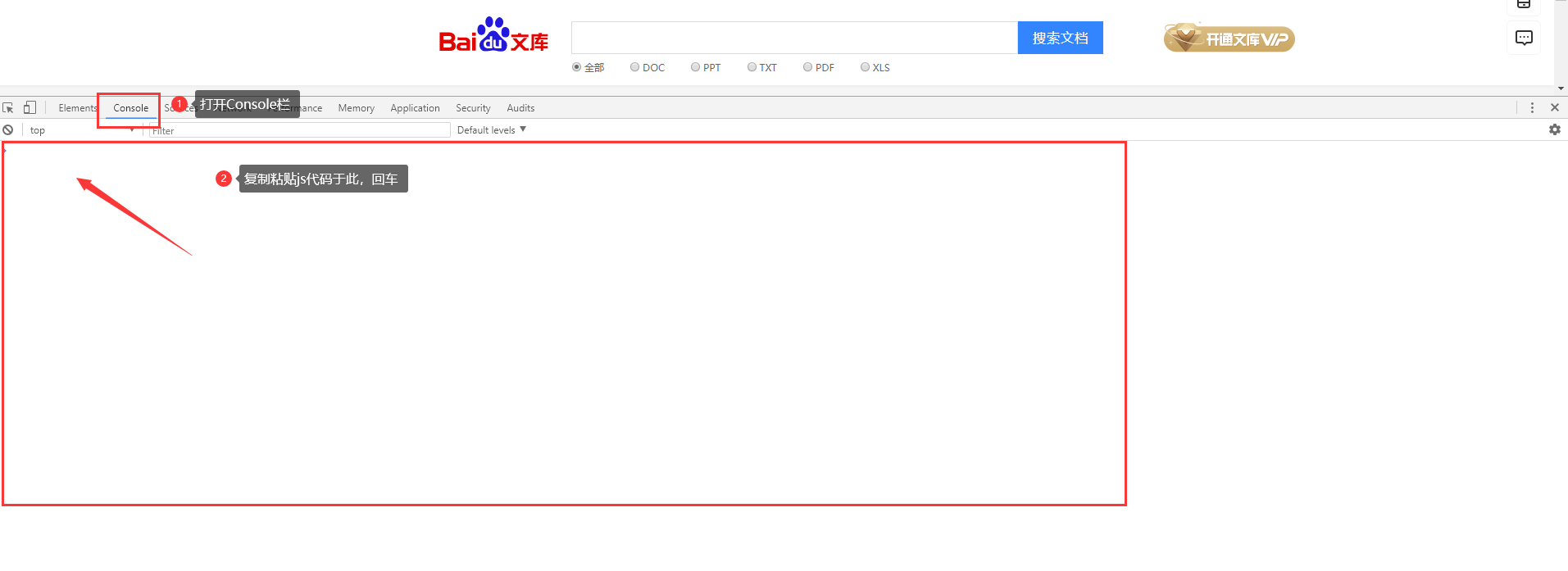Screen dimensions: 1568x571
Task: Close the DevTools panel
Action: click(1555, 107)
